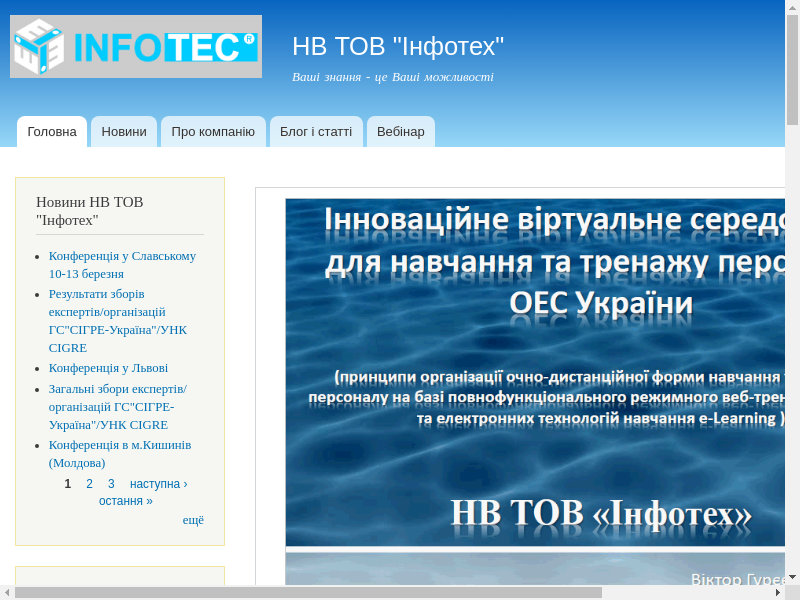Switch to the Новини tab

(x=124, y=132)
